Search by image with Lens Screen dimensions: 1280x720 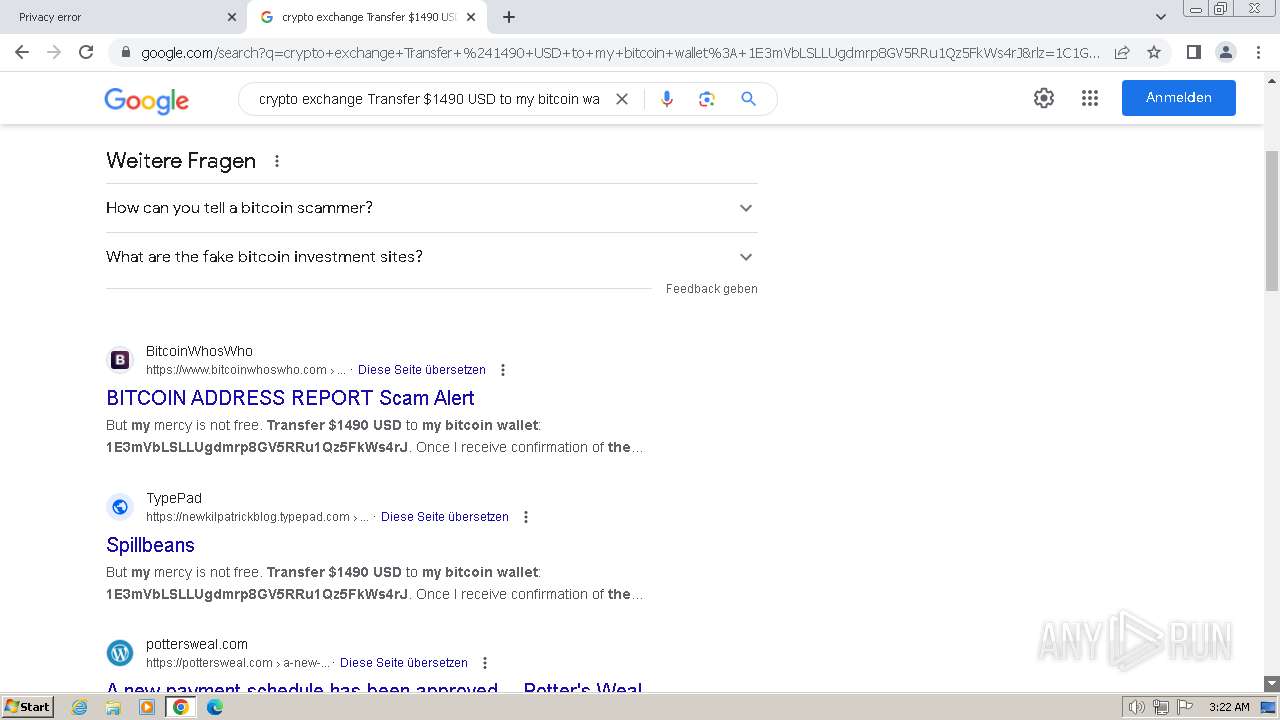point(707,99)
